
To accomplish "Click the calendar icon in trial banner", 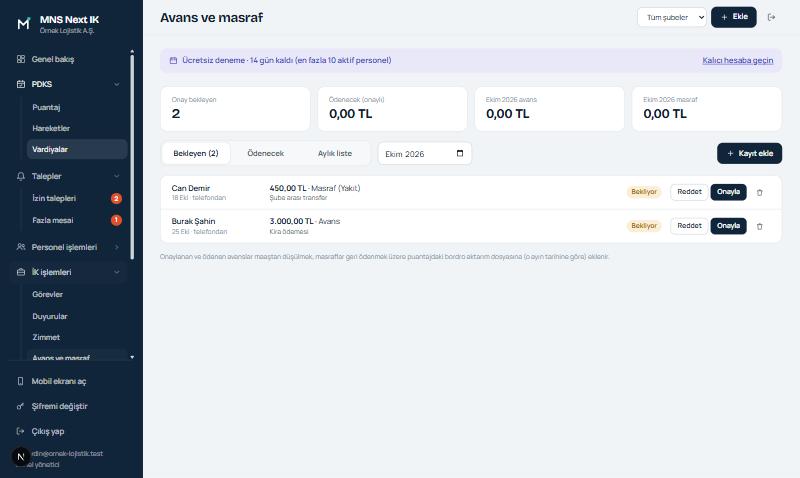I will [173, 60].
